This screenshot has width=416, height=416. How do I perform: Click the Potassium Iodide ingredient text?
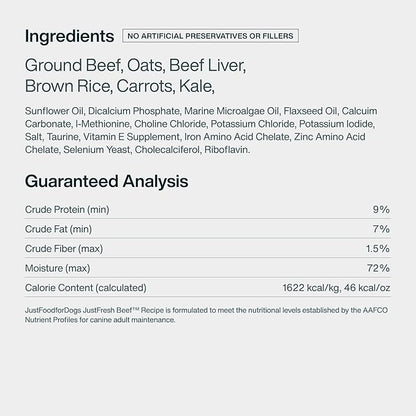click(x=336, y=124)
